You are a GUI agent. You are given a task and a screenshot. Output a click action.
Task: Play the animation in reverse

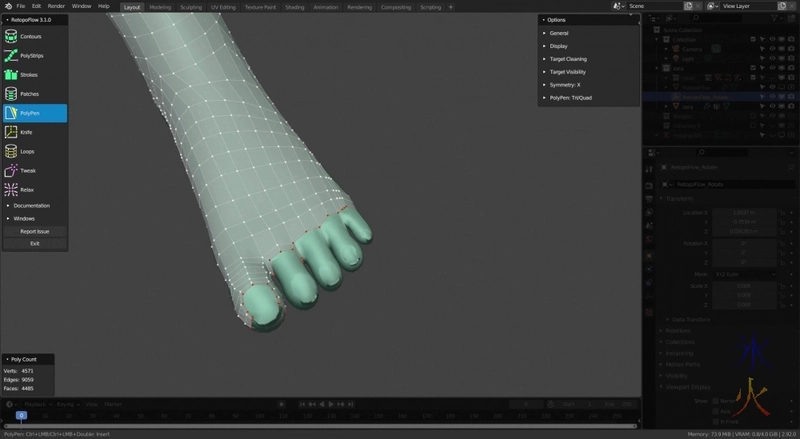(321, 404)
